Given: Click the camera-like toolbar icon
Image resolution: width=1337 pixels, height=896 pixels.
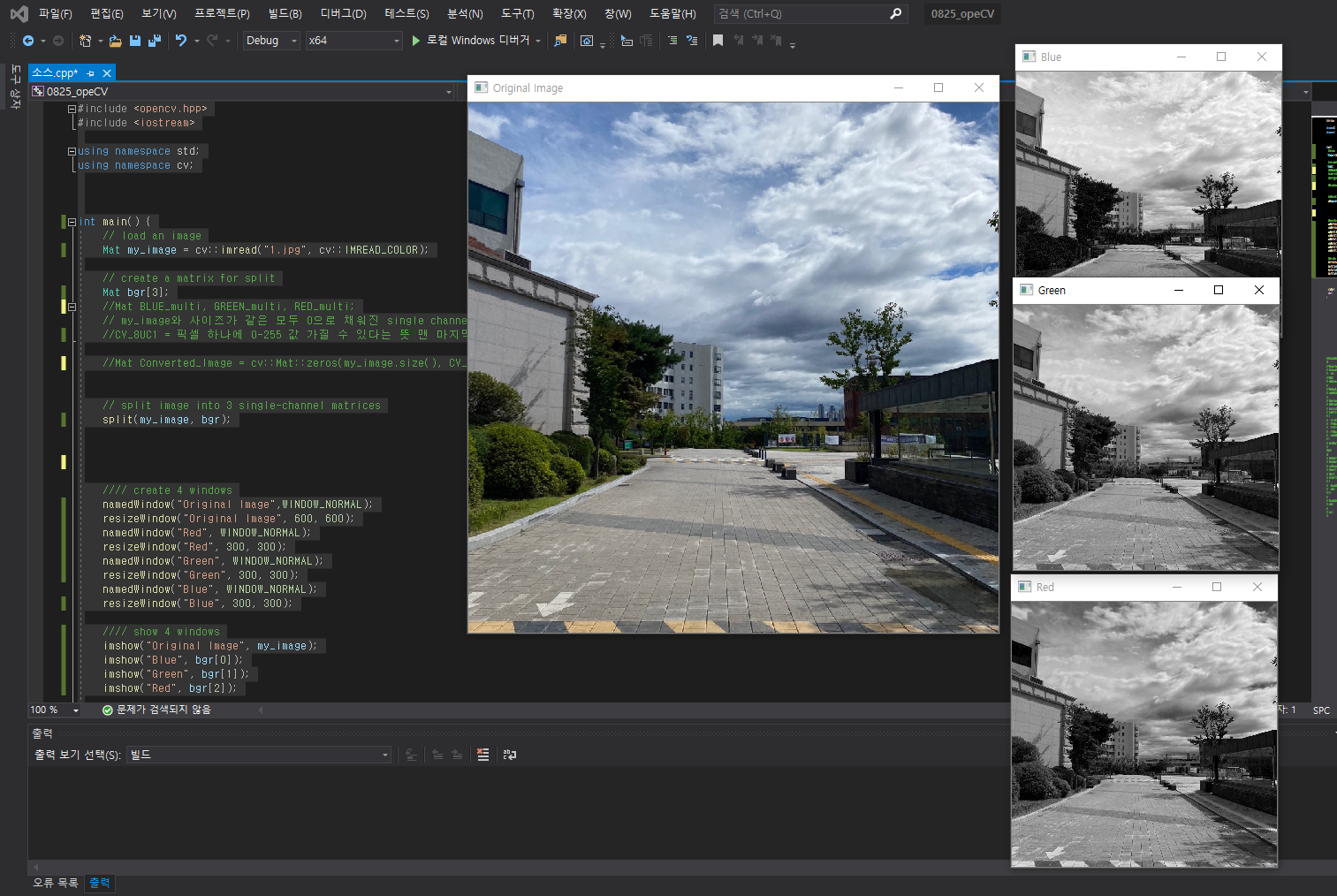Looking at the screenshot, I should [x=587, y=41].
